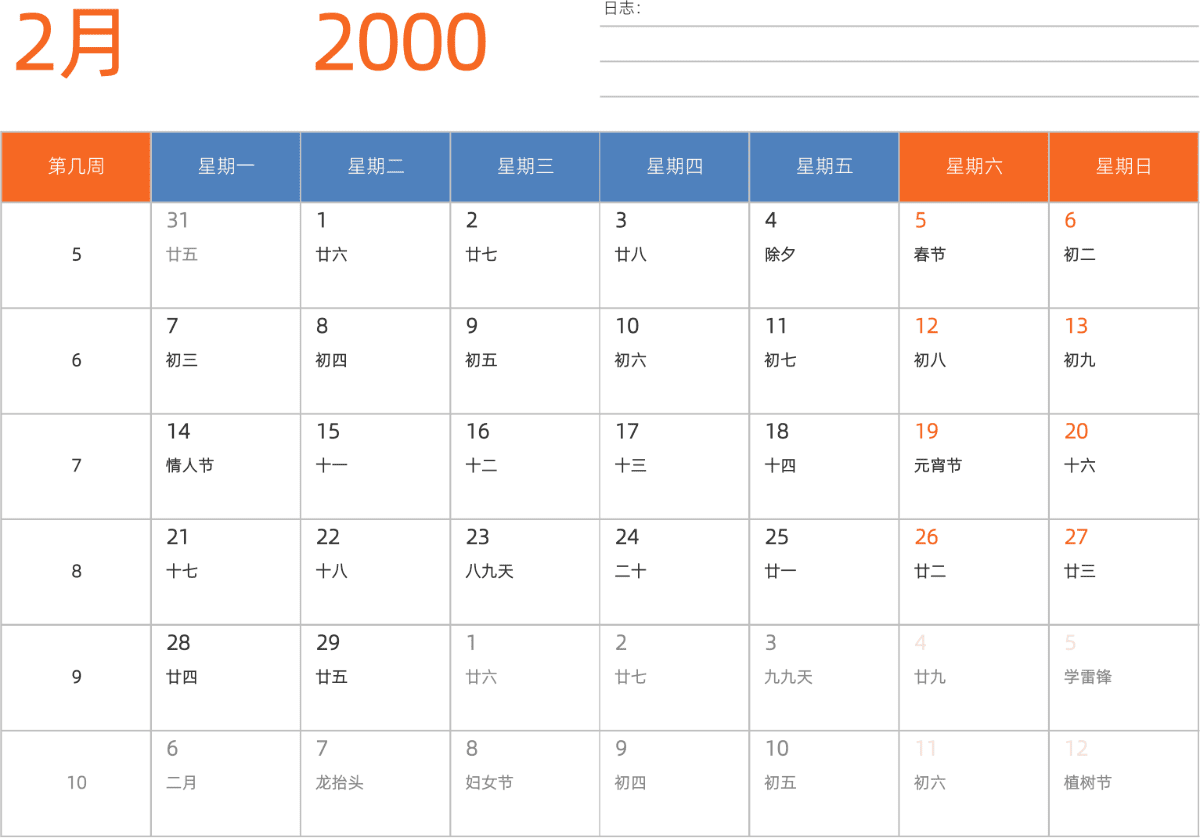Click the 学雷锋 label
The width and height of the screenshot is (1200, 838).
[1088, 677]
